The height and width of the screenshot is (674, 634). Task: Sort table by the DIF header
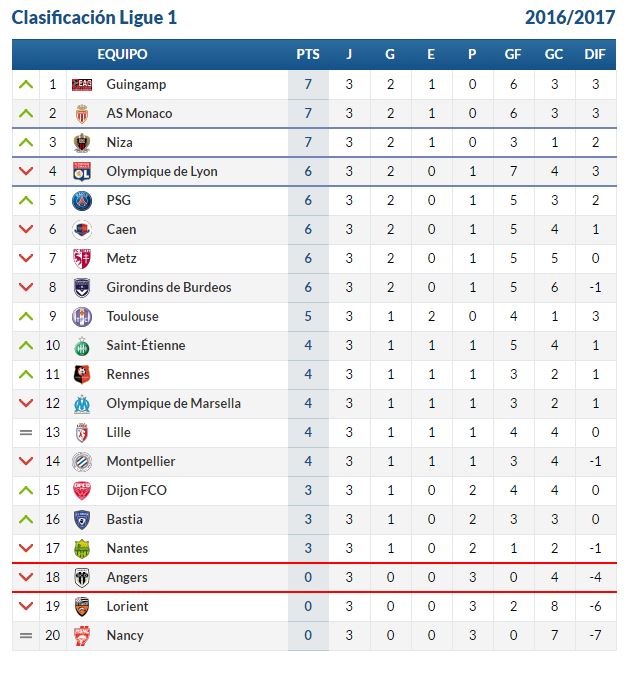(595, 55)
